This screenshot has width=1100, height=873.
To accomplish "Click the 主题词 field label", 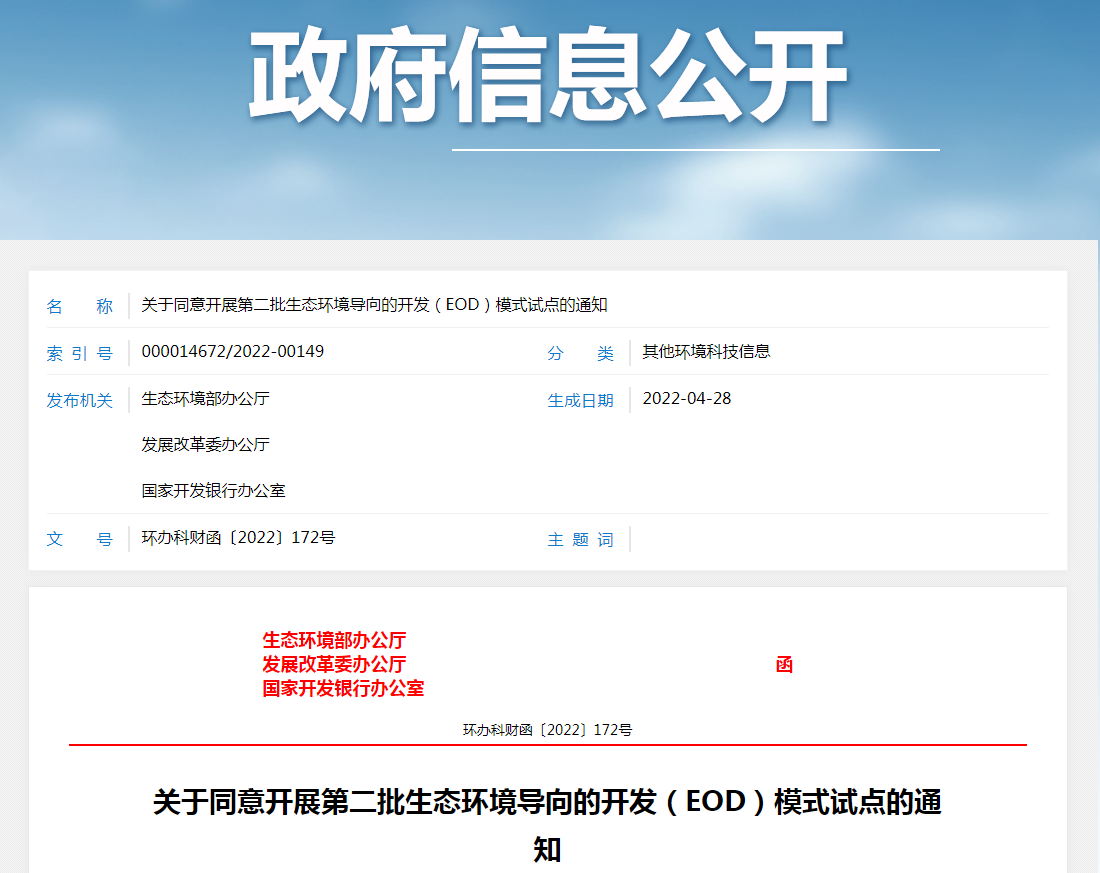I will [x=580, y=540].
